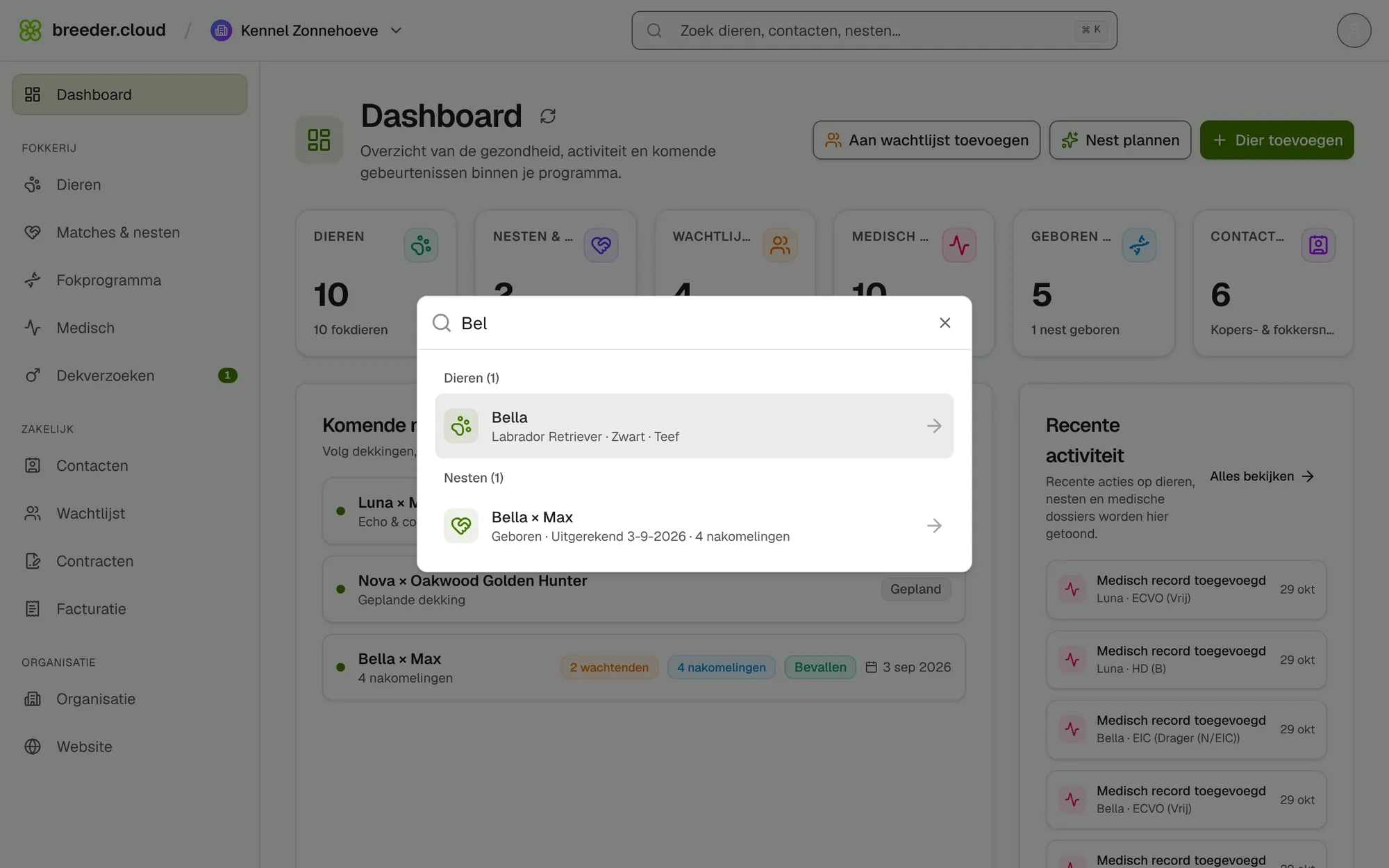
Task: Click the Medisch pulse icon in sidebar
Action: [33, 328]
